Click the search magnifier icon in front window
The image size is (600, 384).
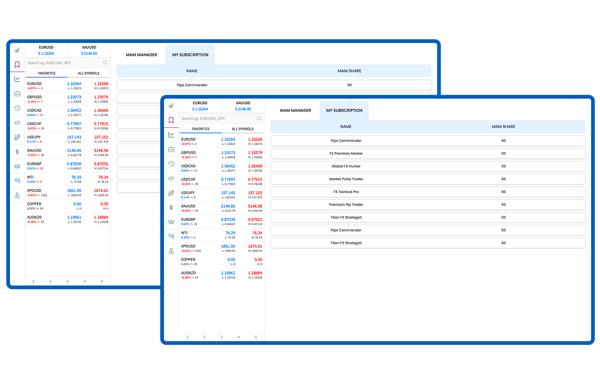(x=259, y=119)
